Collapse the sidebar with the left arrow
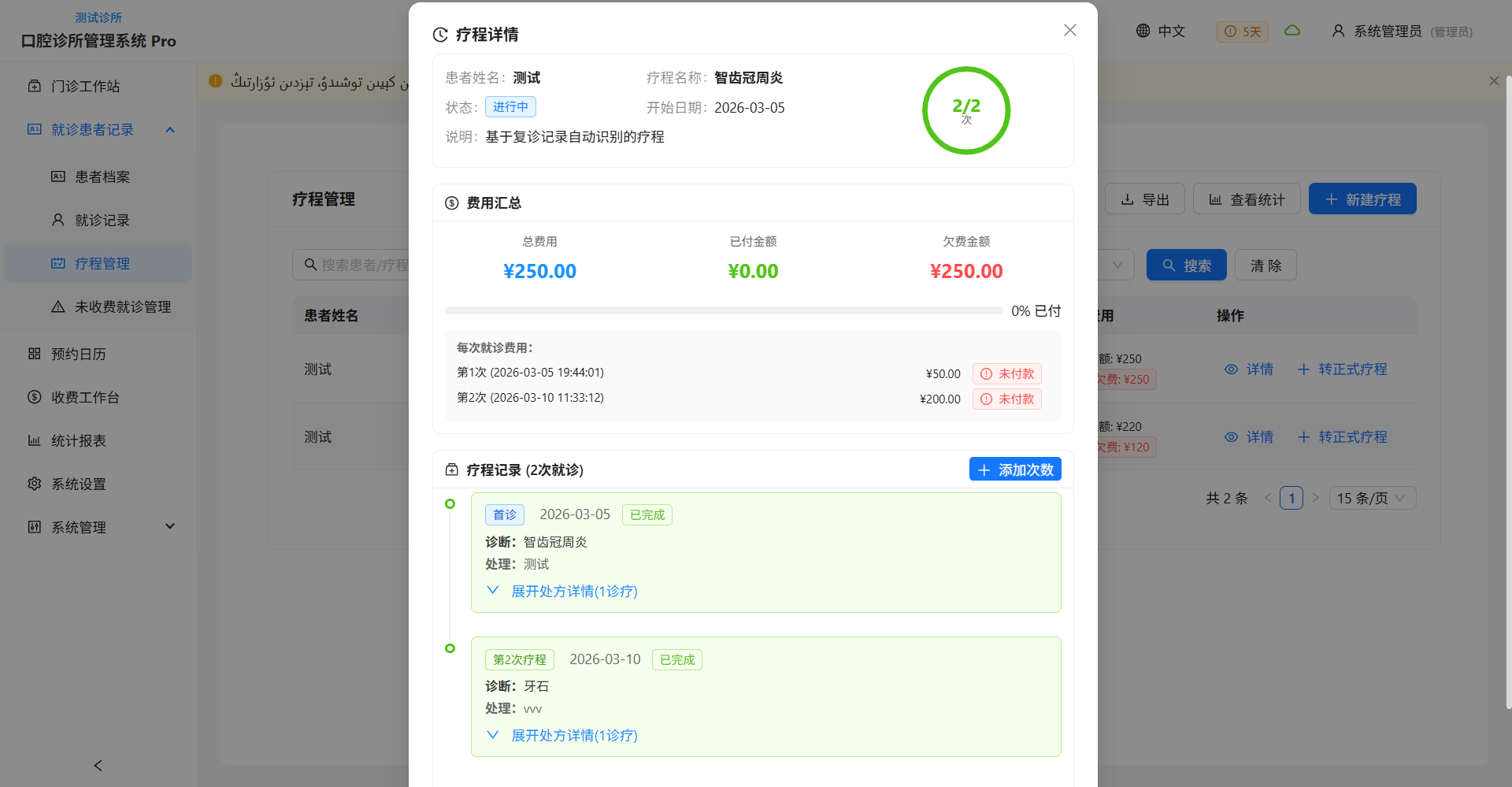This screenshot has width=1512, height=787. tap(98, 765)
